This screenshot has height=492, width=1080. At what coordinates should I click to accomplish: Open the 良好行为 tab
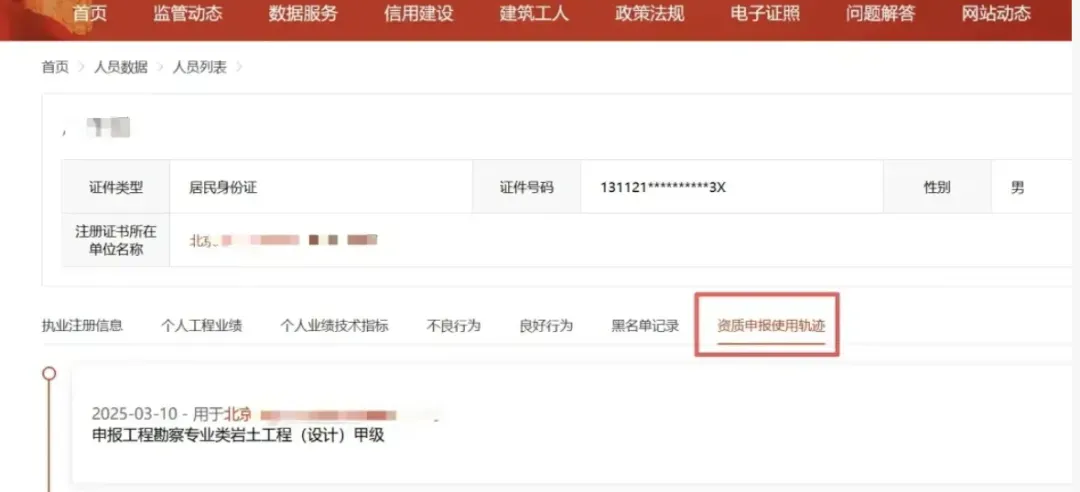click(x=546, y=326)
